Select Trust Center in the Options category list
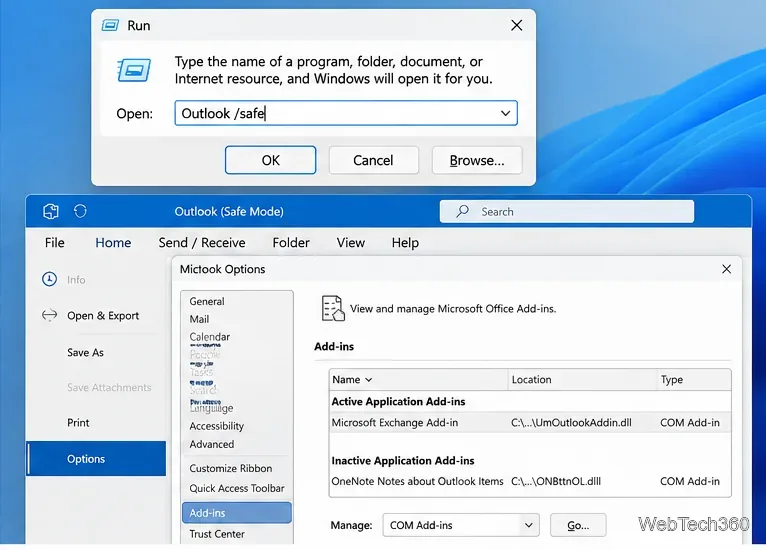Viewport: 766px width, 550px height. [x=217, y=534]
